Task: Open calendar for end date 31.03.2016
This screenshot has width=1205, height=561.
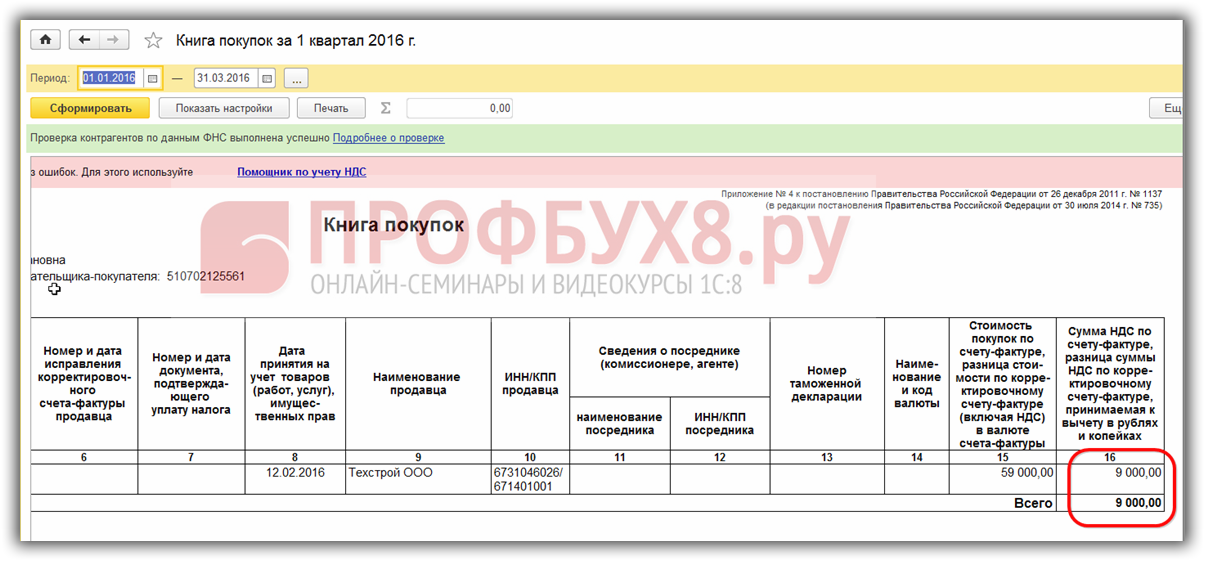Action: (x=266, y=78)
